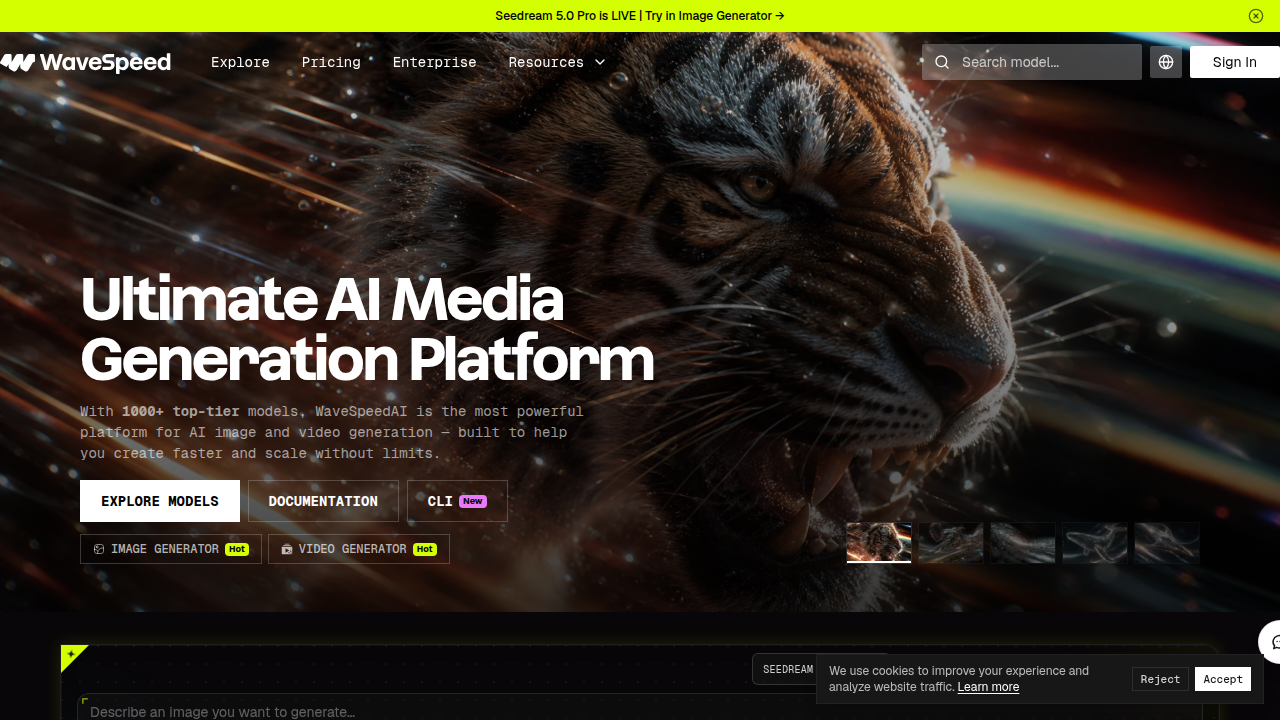Open the chat support bubble
The image size is (1280, 720).
(x=1270, y=642)
